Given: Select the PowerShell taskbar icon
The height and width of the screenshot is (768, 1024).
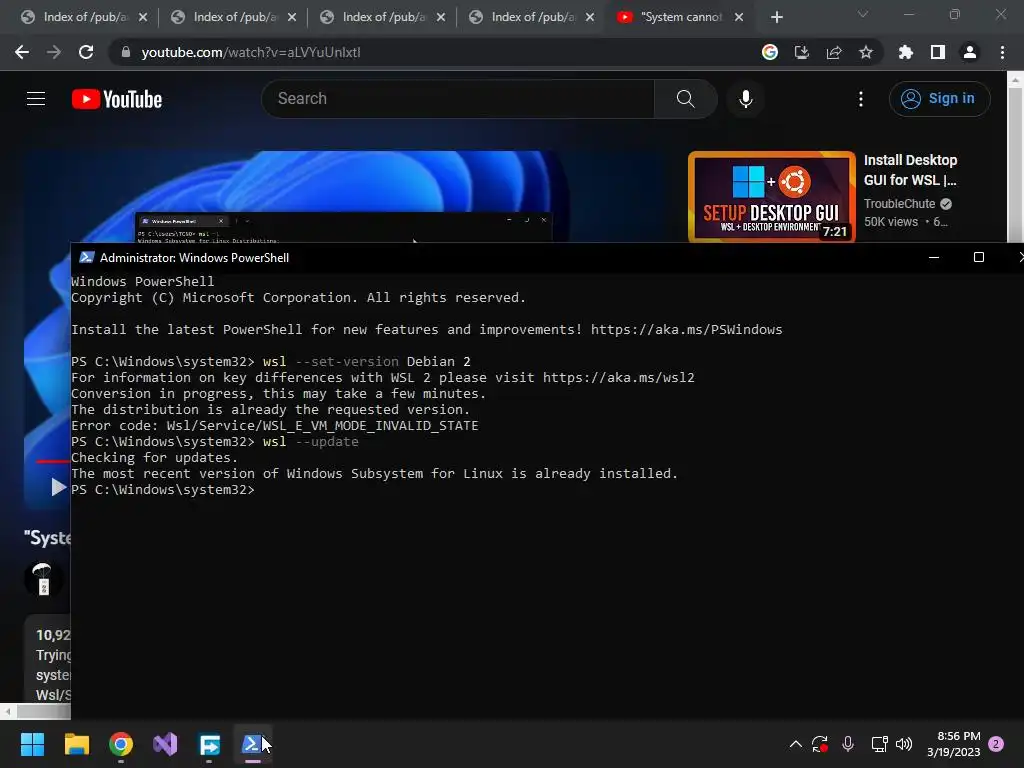Looking at the screenshot, I should pyautogui.click(x=253, y=744).
